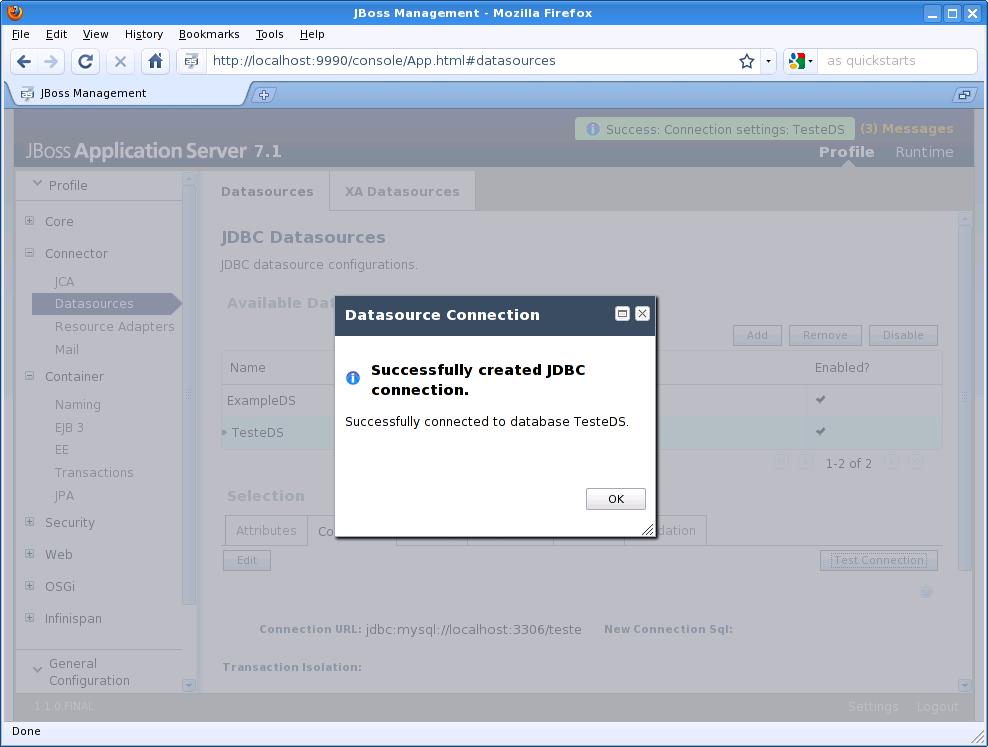The width and height of the screenshot is (988, 747).
Task: Open the Tools menu
Action: pyautogui.click(x=269, y=34)
